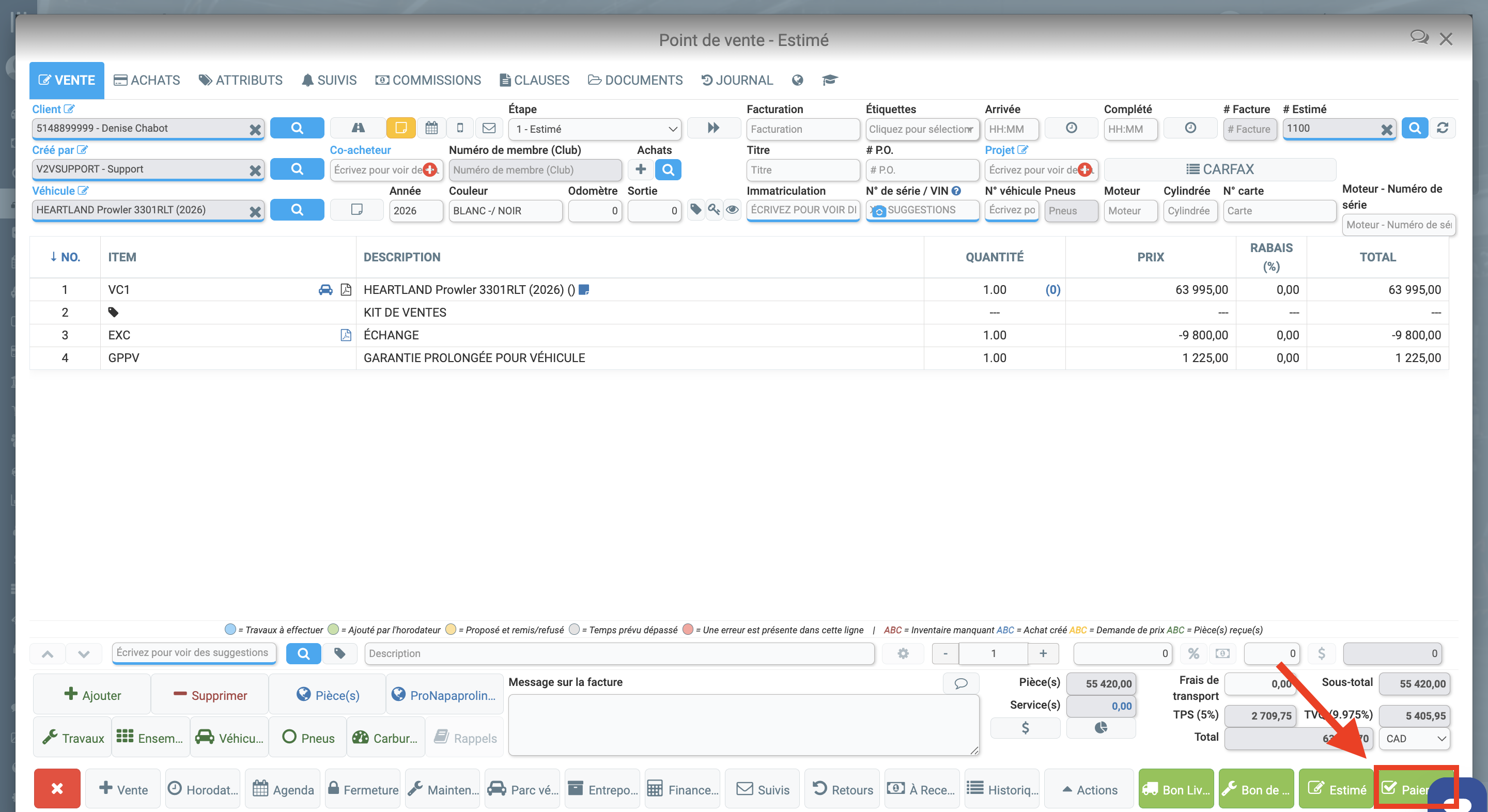
Task: Advance stage with the fast-forward arrows button
Action: click(714, 128)
